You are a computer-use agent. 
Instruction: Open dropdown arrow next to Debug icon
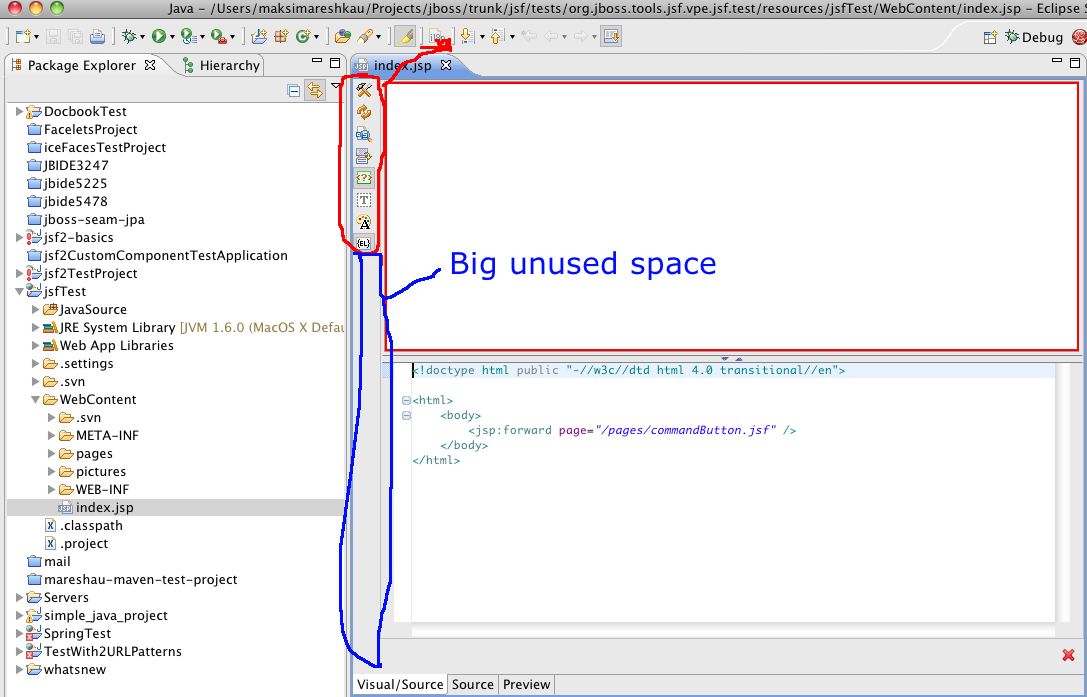click(142, 37)
